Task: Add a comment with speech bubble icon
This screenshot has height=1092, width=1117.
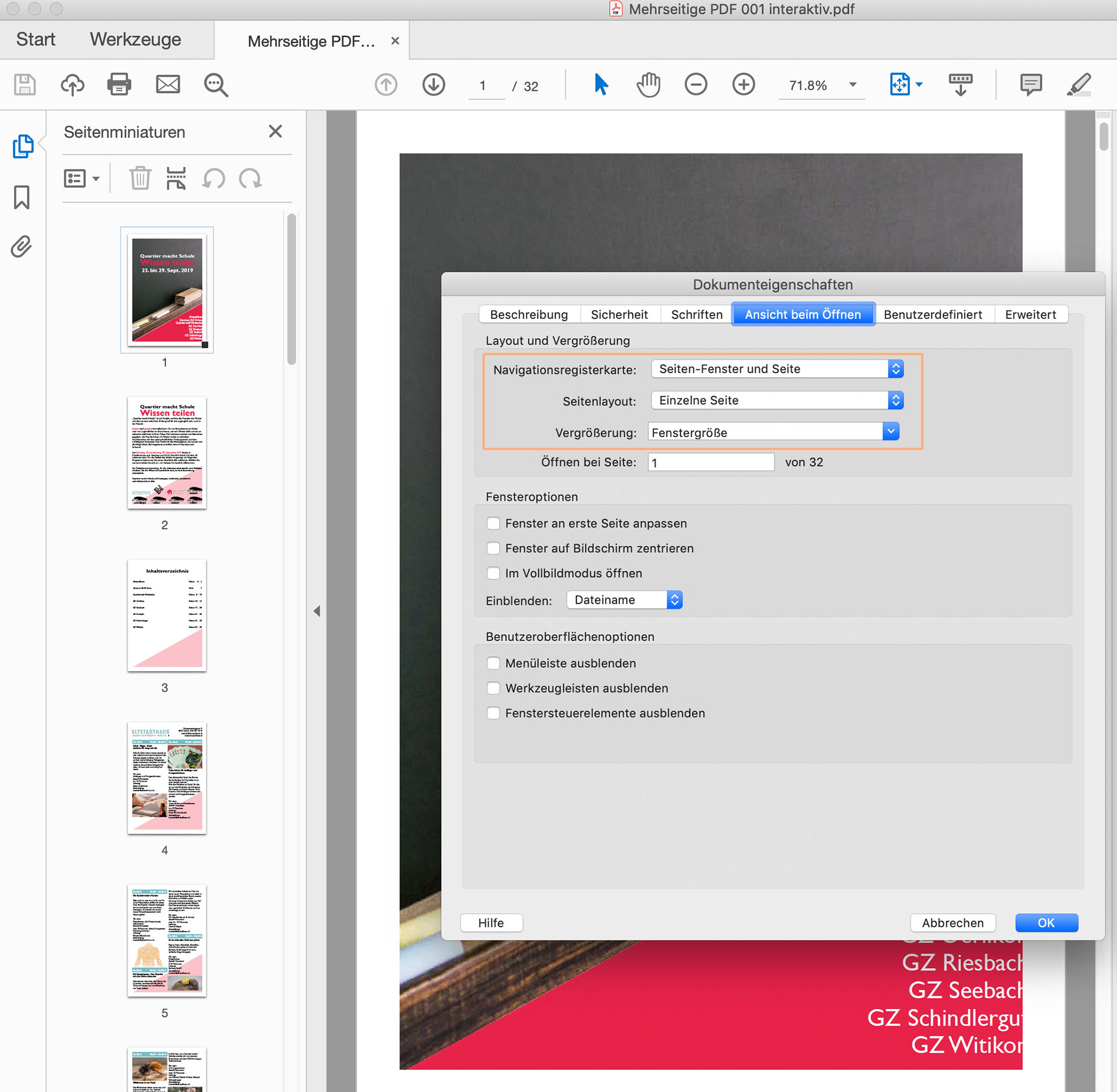Action: [x=1030, y=85]
